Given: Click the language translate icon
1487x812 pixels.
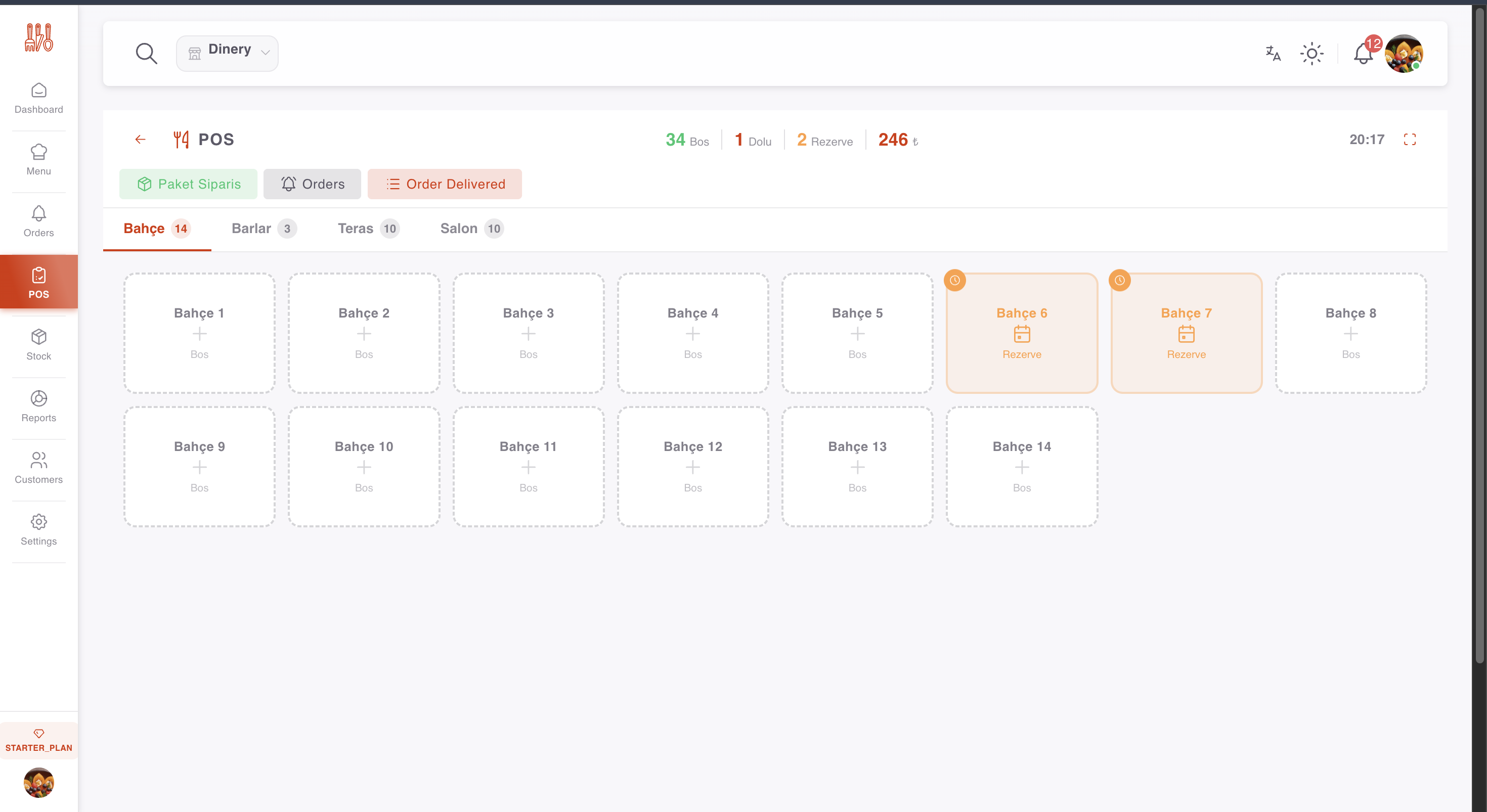Looking at the screenshot, I should click(1273, 53).
